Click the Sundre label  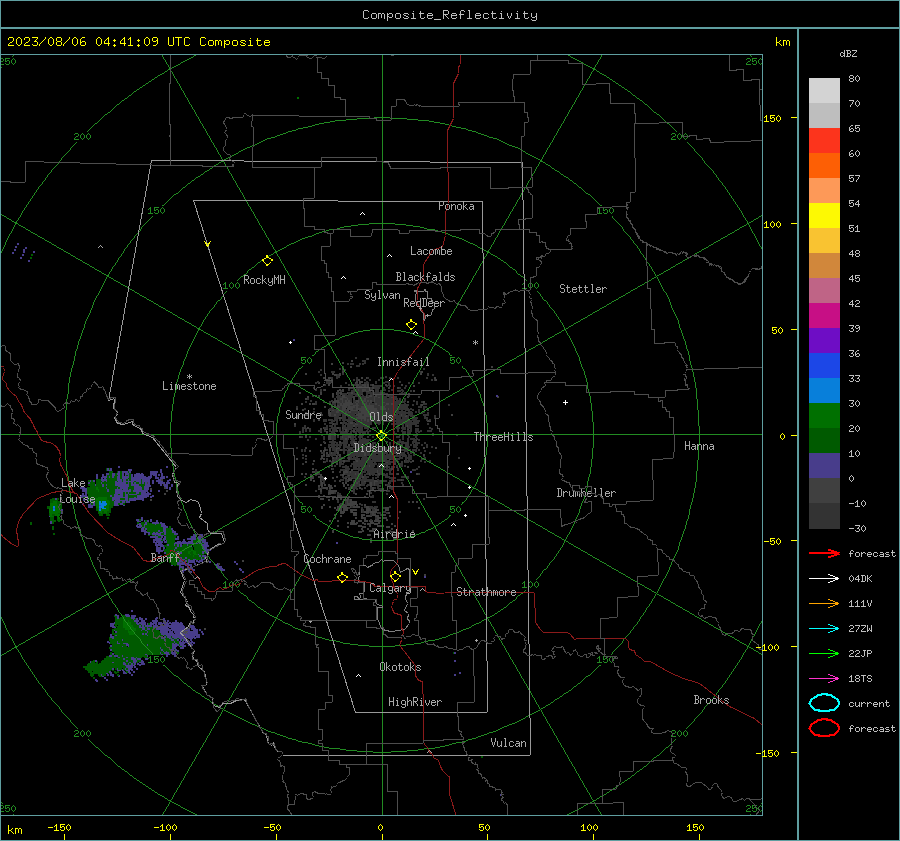click(x=303, y=414)
